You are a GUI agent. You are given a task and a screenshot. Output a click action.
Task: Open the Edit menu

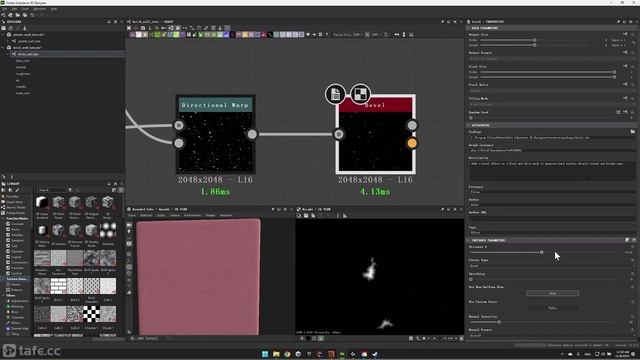pyautogui.click(x=15, y=9)
